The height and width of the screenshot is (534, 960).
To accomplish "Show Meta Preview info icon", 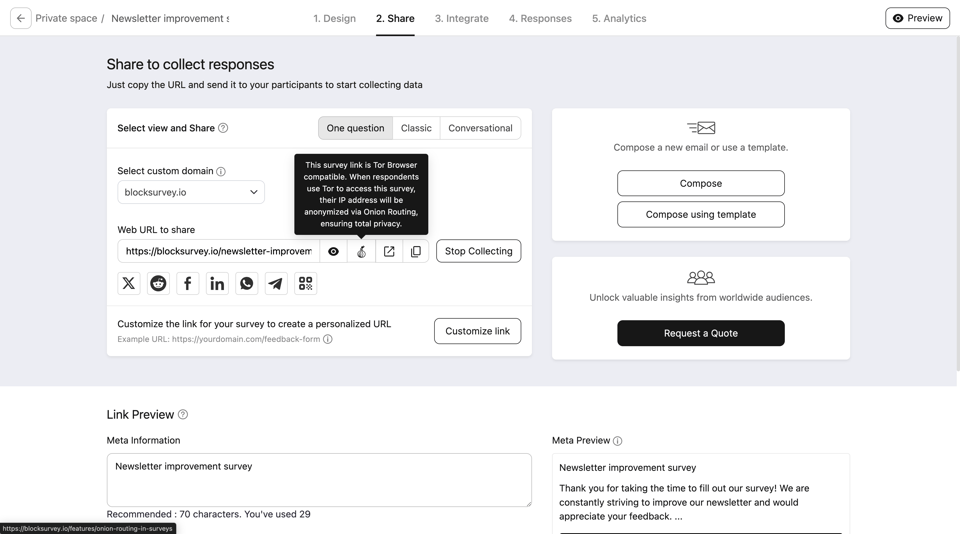I will [617, 441].
